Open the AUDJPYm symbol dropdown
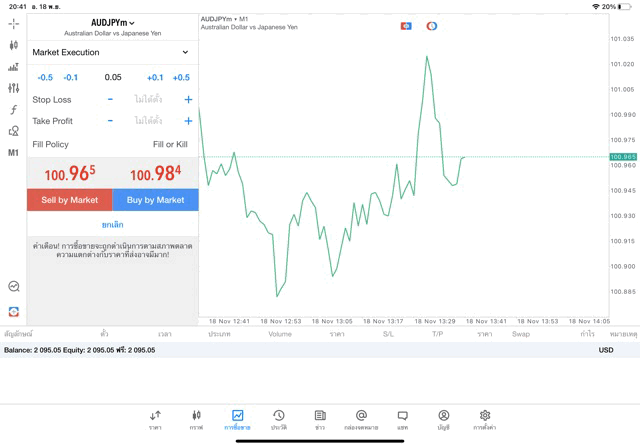This screenshot has height=447, width=640. pyautogui.click(x=113, y=23)
